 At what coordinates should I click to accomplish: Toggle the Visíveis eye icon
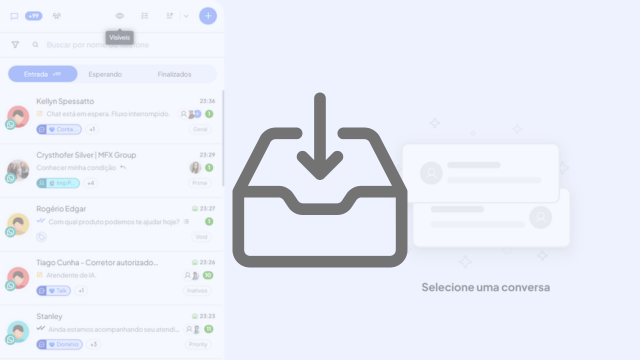pos(120,16)
